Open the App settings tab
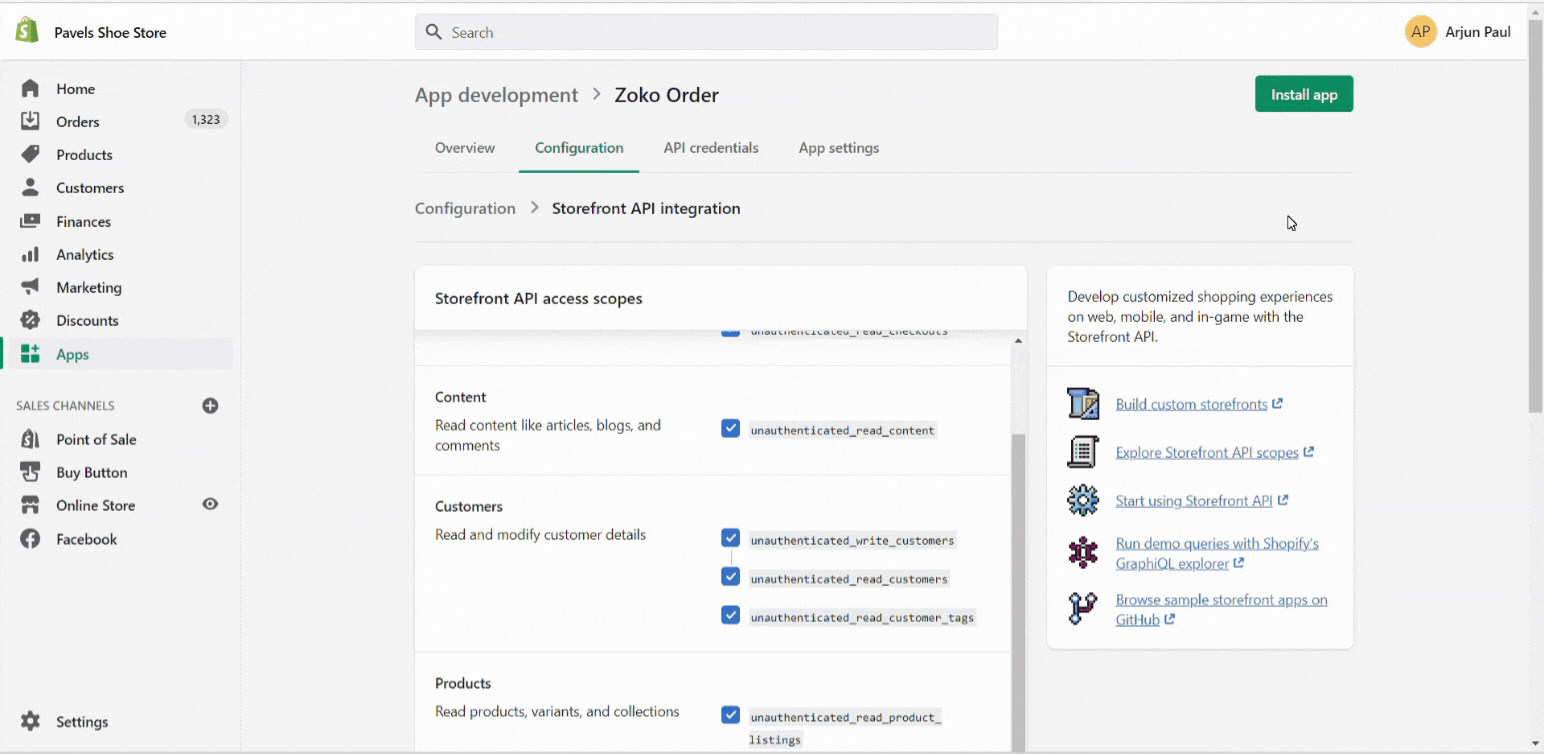This screenshot has height=754, width=1544. coord(839,148)
